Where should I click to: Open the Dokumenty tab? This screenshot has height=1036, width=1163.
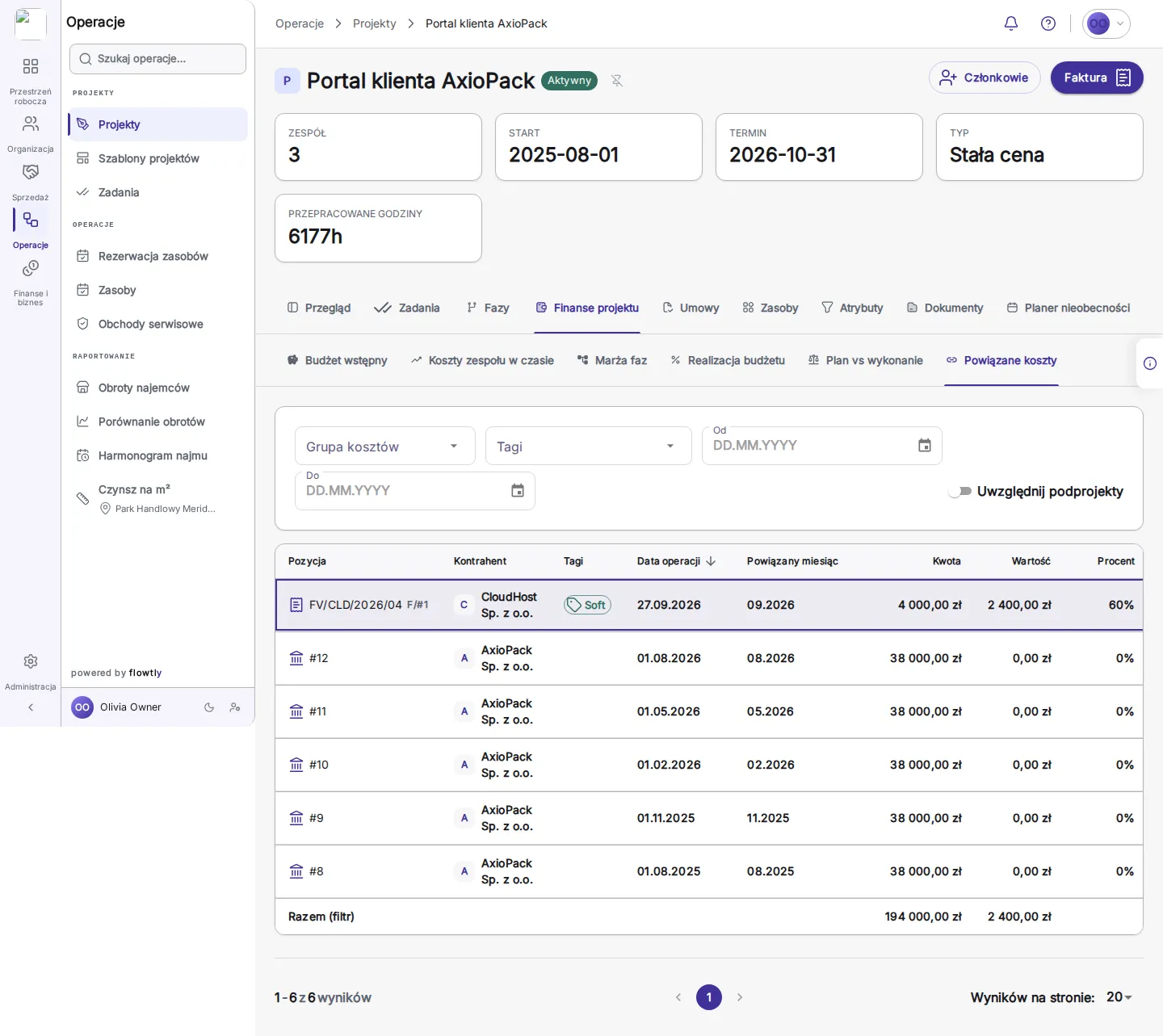tap(945, 308)
